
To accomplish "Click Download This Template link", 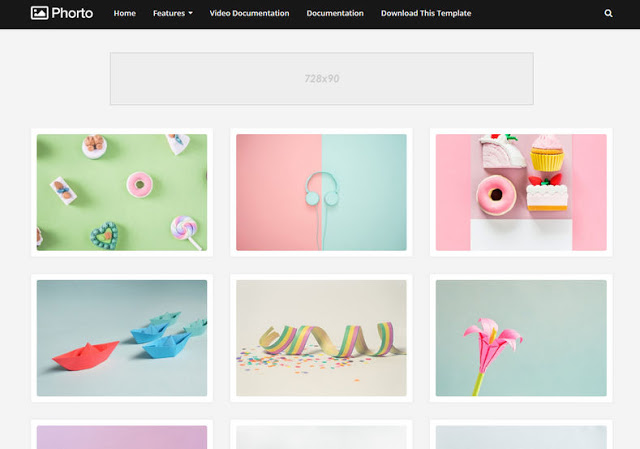I will 426,13.
